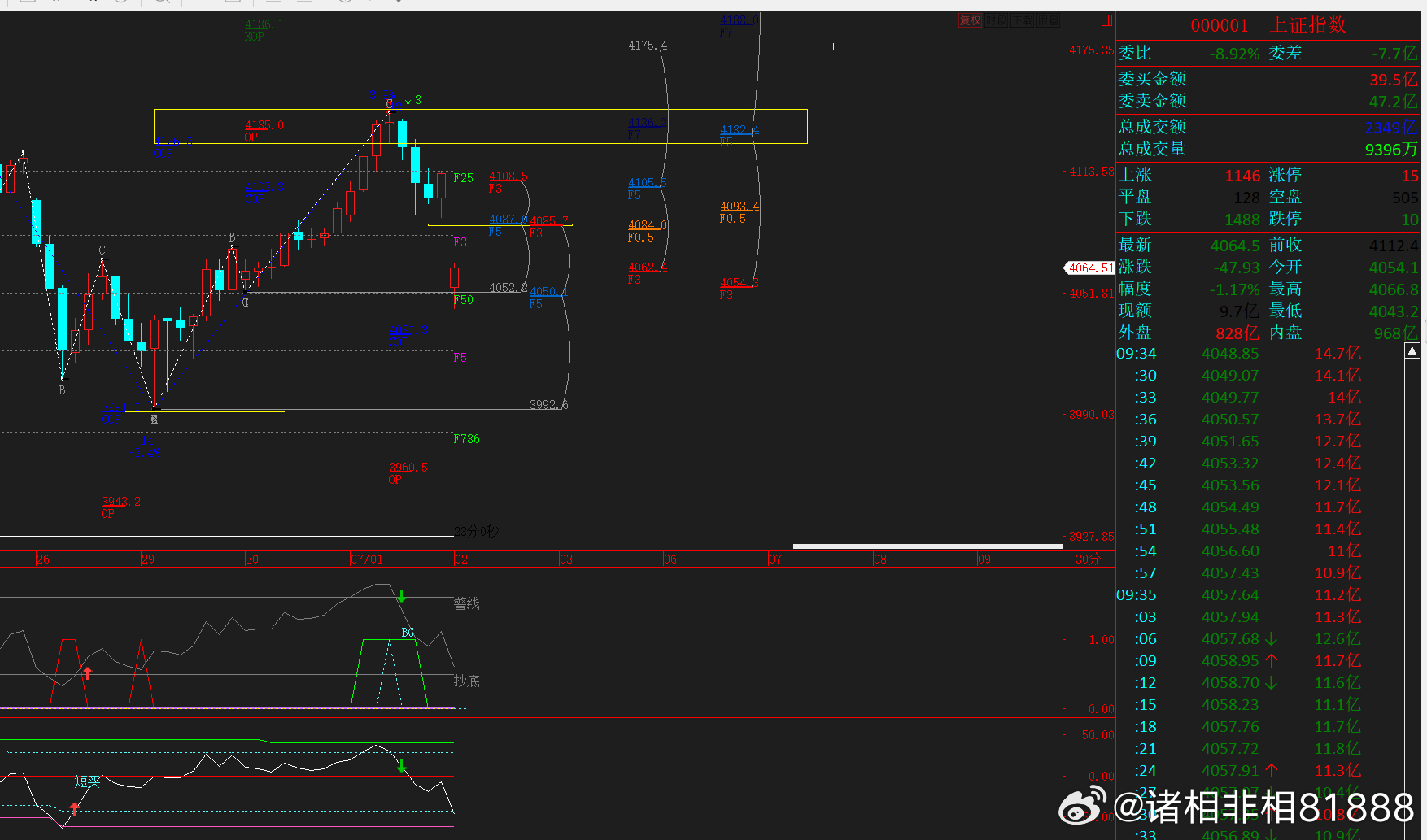
Task: Click the BG signal label
Action: tap(408, 633)
